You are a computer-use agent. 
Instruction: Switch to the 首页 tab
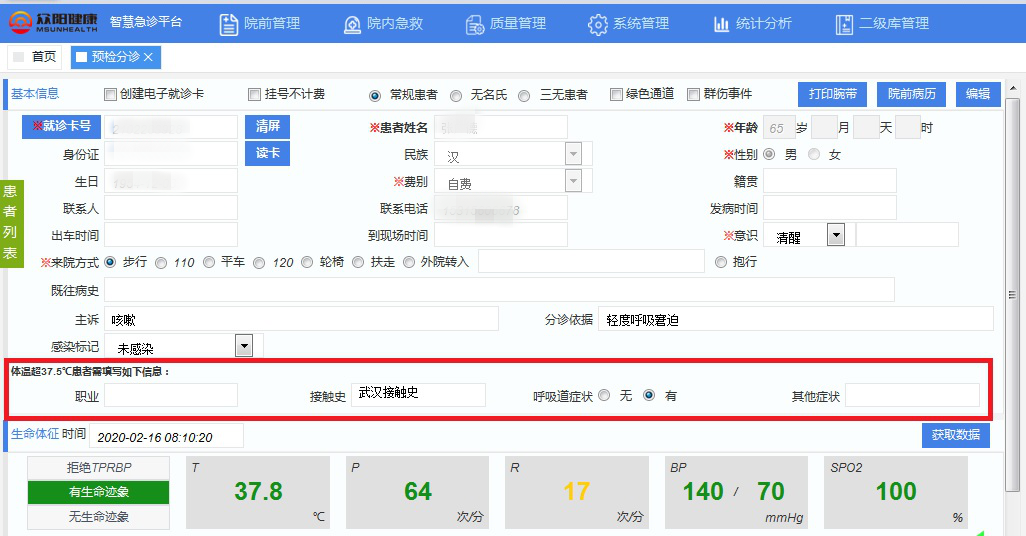click(x=35, y=57)
